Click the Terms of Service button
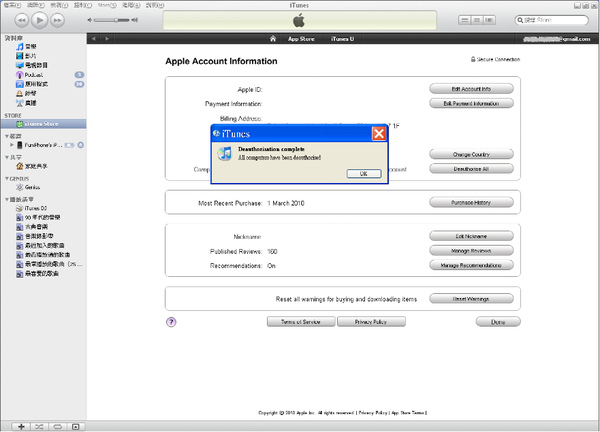The width and height of the screenshot is (600, 432). coord(301,322)
